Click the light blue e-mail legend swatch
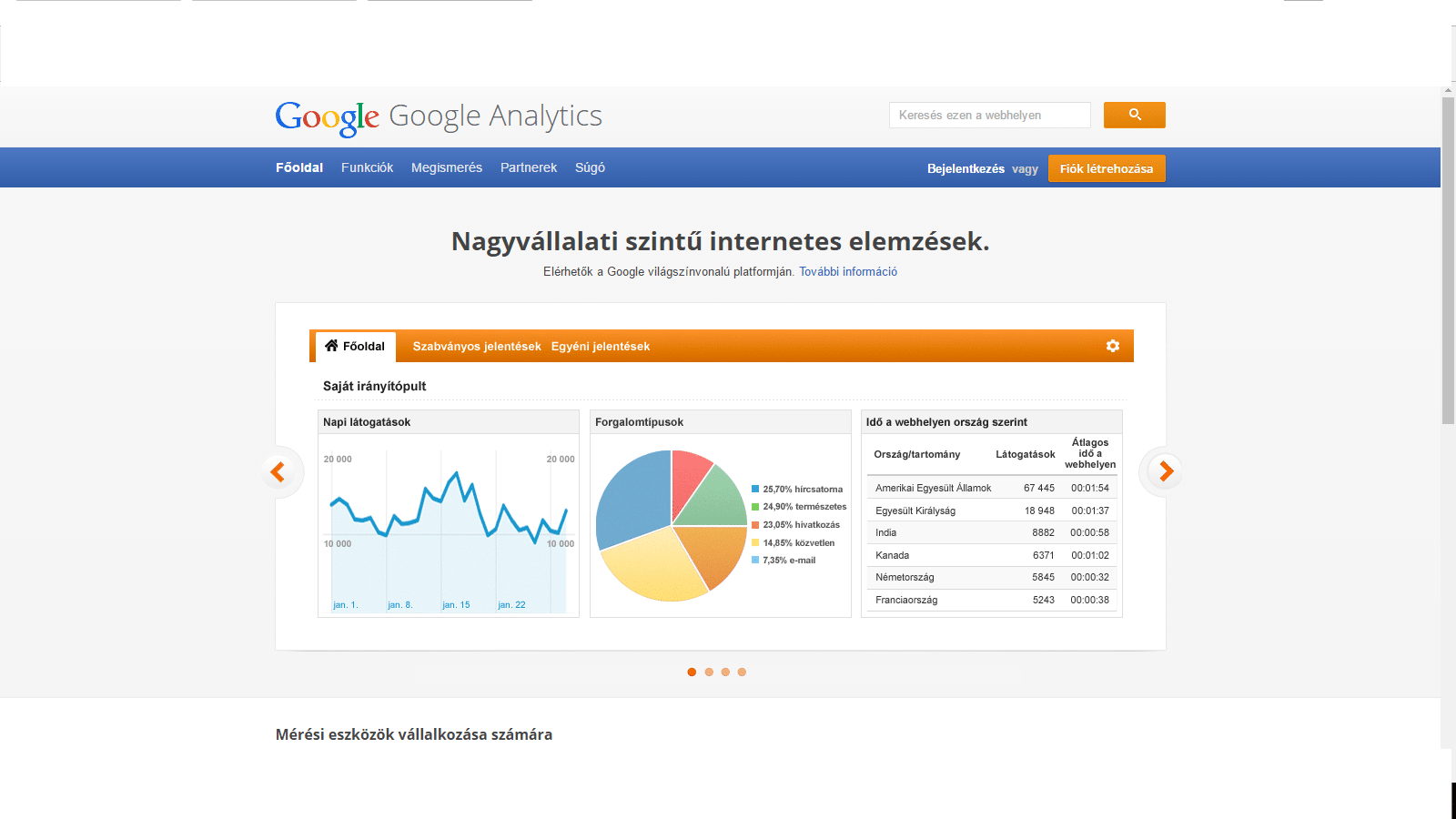Viewport: 1456px width, 819px height. point(755,560)
